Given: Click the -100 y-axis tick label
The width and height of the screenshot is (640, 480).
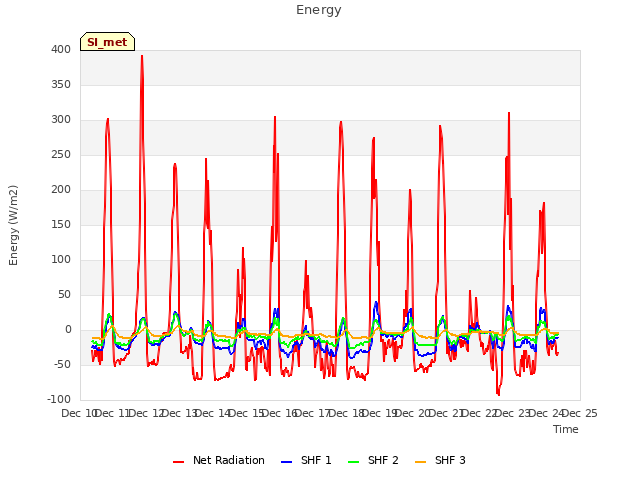Looking at the screenshot, I should point(59,400).
